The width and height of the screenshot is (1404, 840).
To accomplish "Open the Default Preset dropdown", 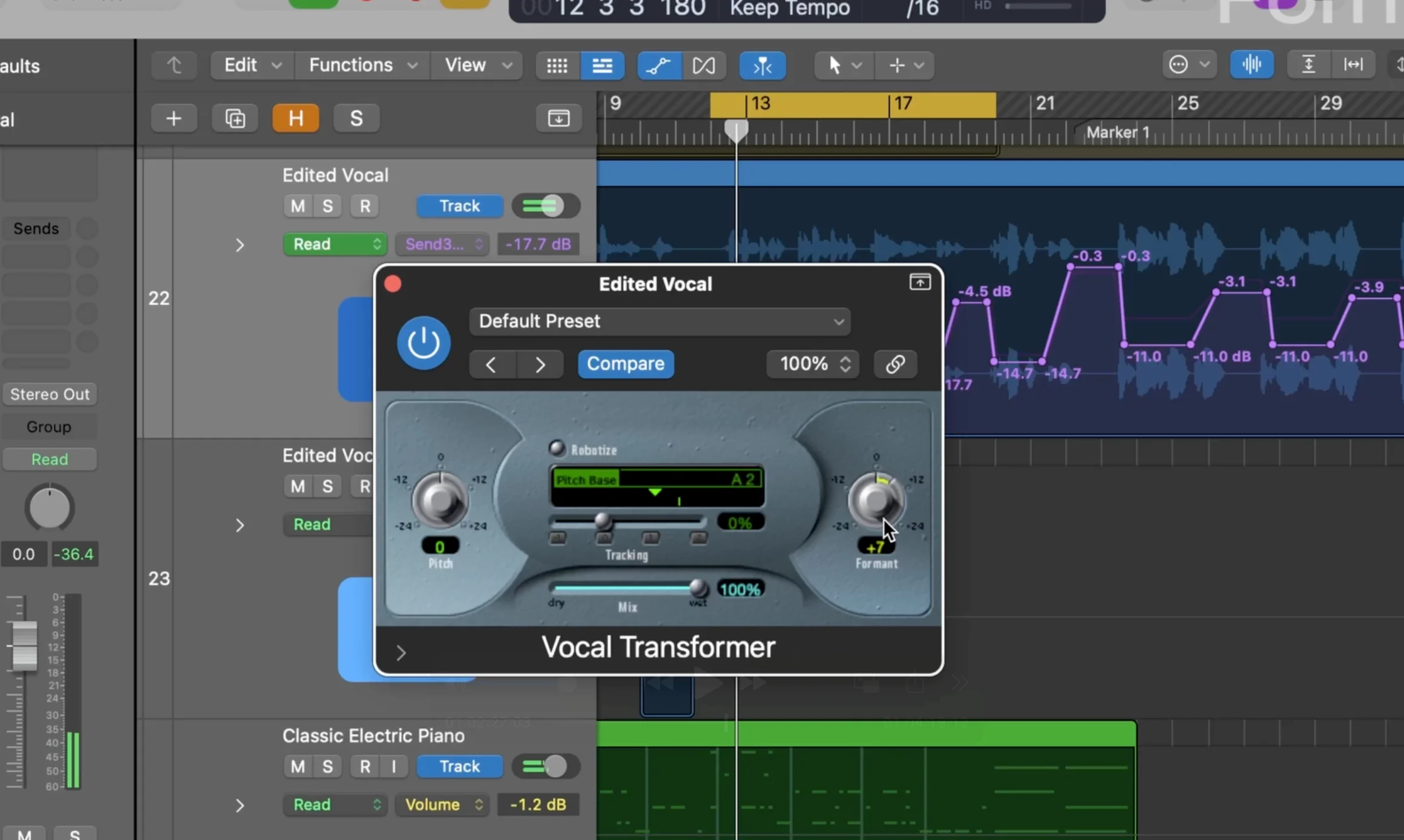I will [659, 321].
